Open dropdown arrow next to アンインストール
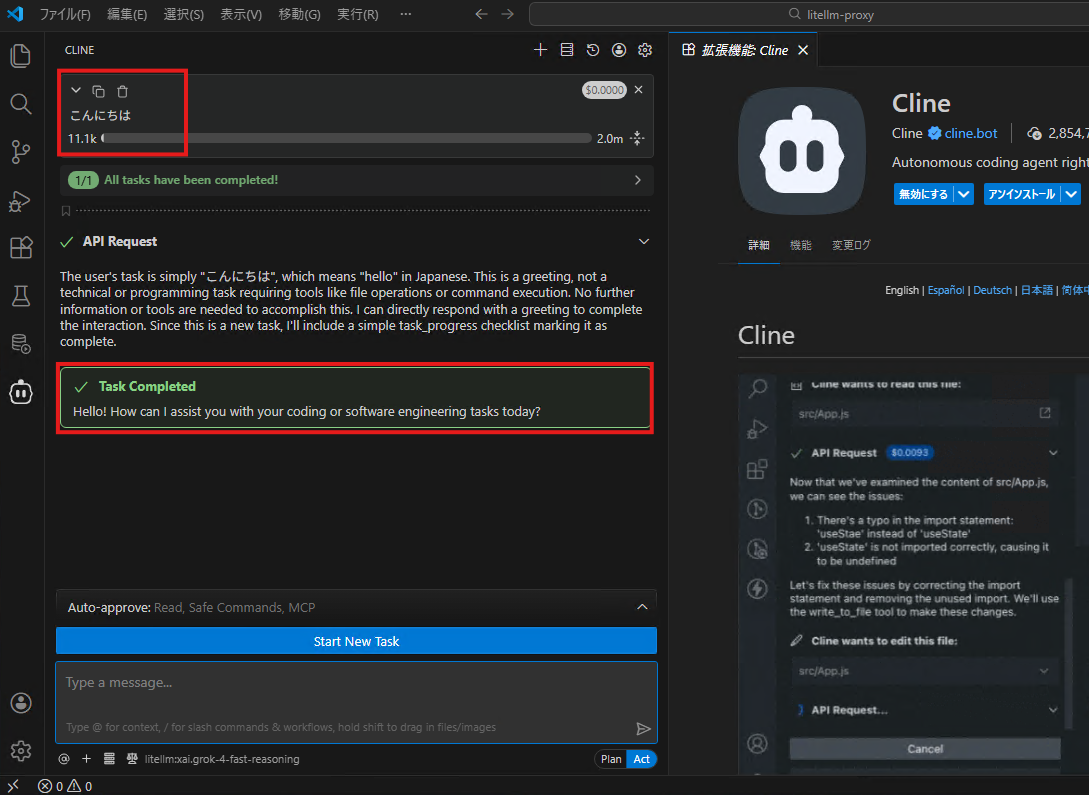This screenshot has height=795, width=1089. [x=1072, y=194]
